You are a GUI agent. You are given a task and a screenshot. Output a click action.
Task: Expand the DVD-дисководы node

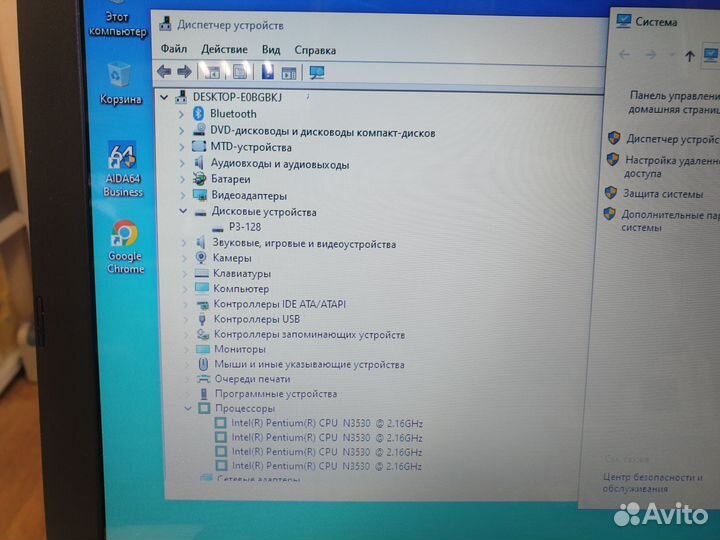click(181, 131)
